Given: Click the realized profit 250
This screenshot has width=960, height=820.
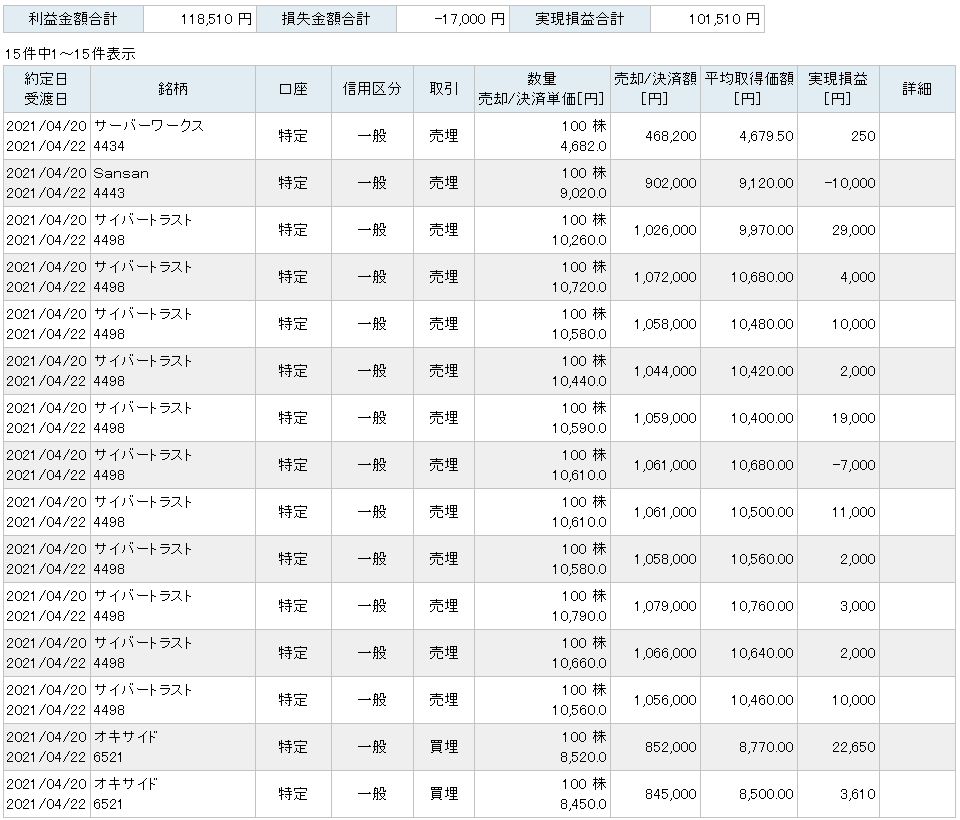Looking at the screenshot, I should click(863, 136).
